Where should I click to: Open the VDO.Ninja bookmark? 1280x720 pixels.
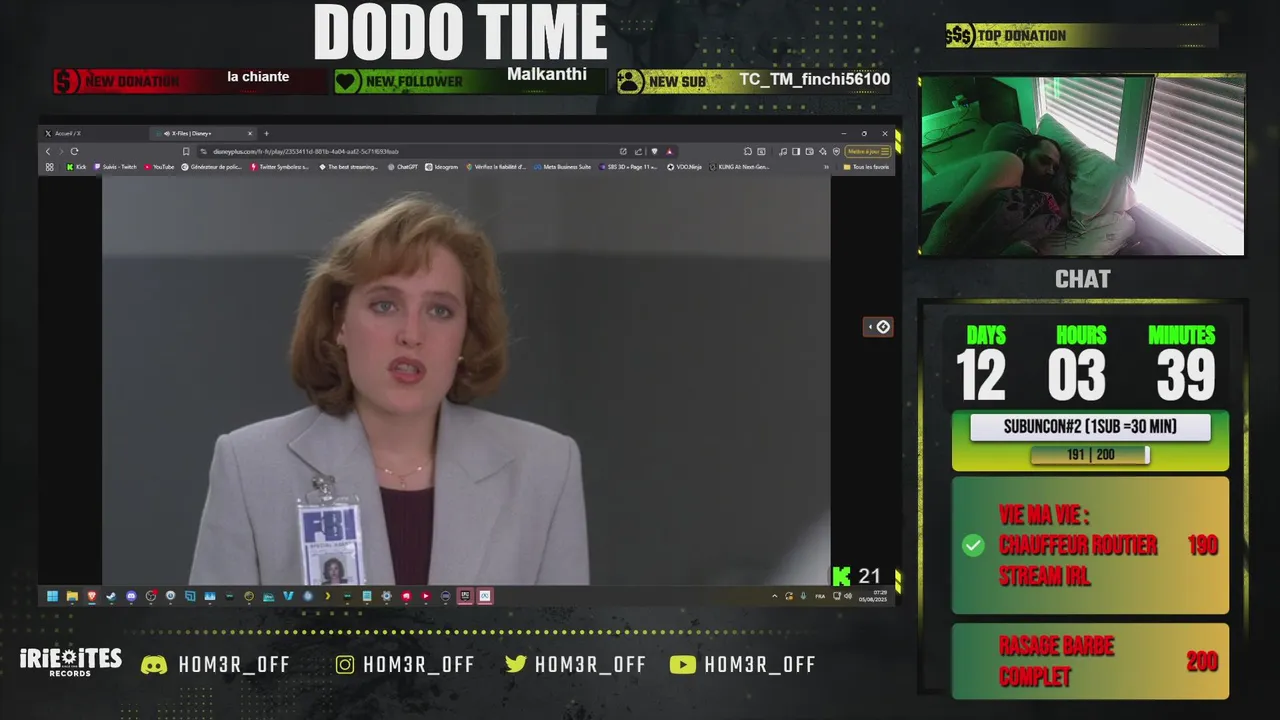tap(685, 167)
